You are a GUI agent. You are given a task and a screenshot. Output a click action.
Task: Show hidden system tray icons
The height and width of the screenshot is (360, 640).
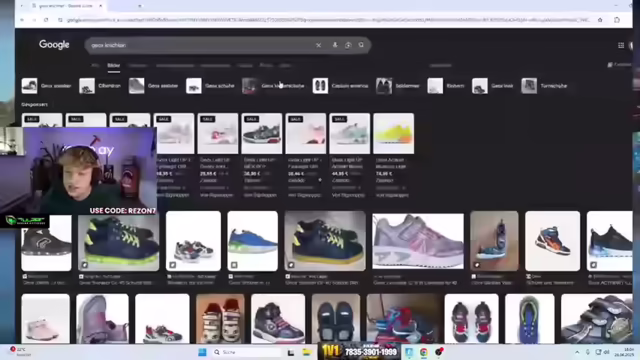click(577, 352)
